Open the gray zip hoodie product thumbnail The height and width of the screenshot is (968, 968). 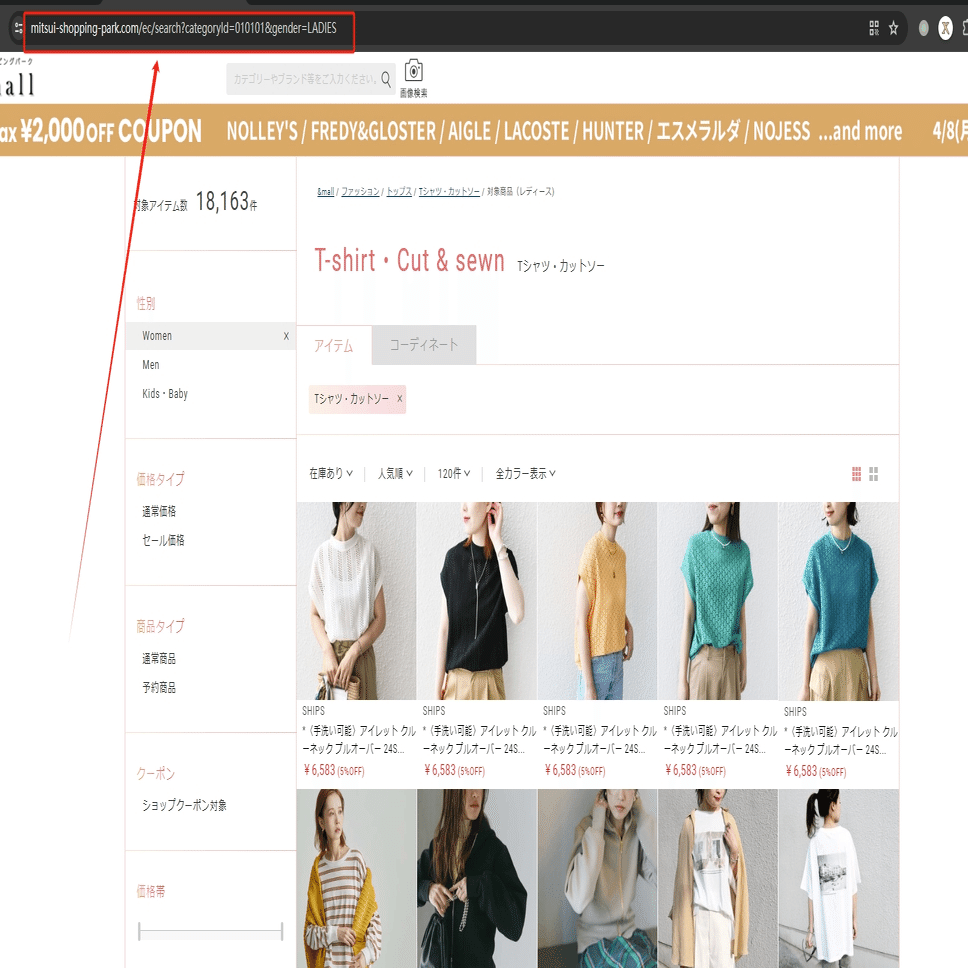[597, 878]
